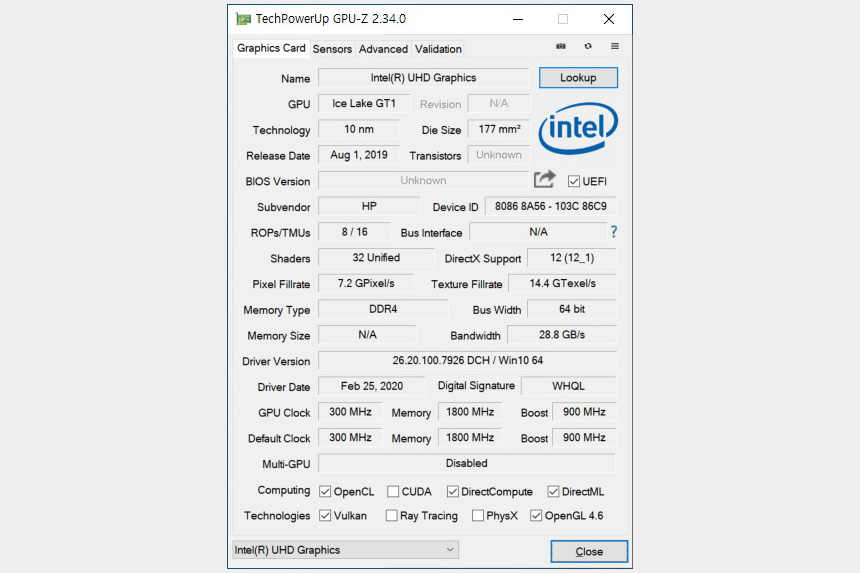Click the Transistors value Unknown
The image size is (860, 573).
(499, 155)
